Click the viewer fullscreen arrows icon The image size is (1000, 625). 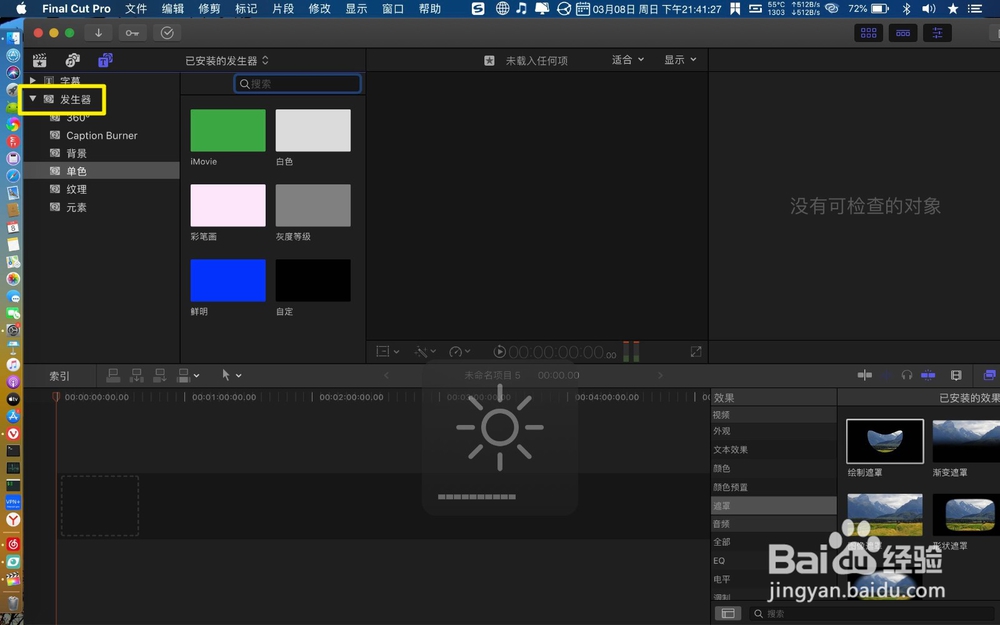(x=696, y=351)
